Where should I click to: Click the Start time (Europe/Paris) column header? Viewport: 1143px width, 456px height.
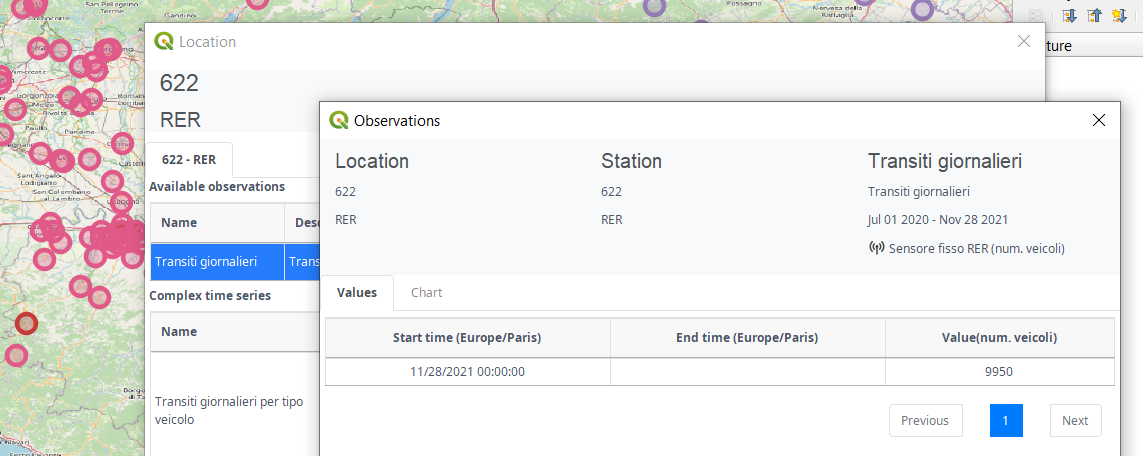click(x=467, y=337)
